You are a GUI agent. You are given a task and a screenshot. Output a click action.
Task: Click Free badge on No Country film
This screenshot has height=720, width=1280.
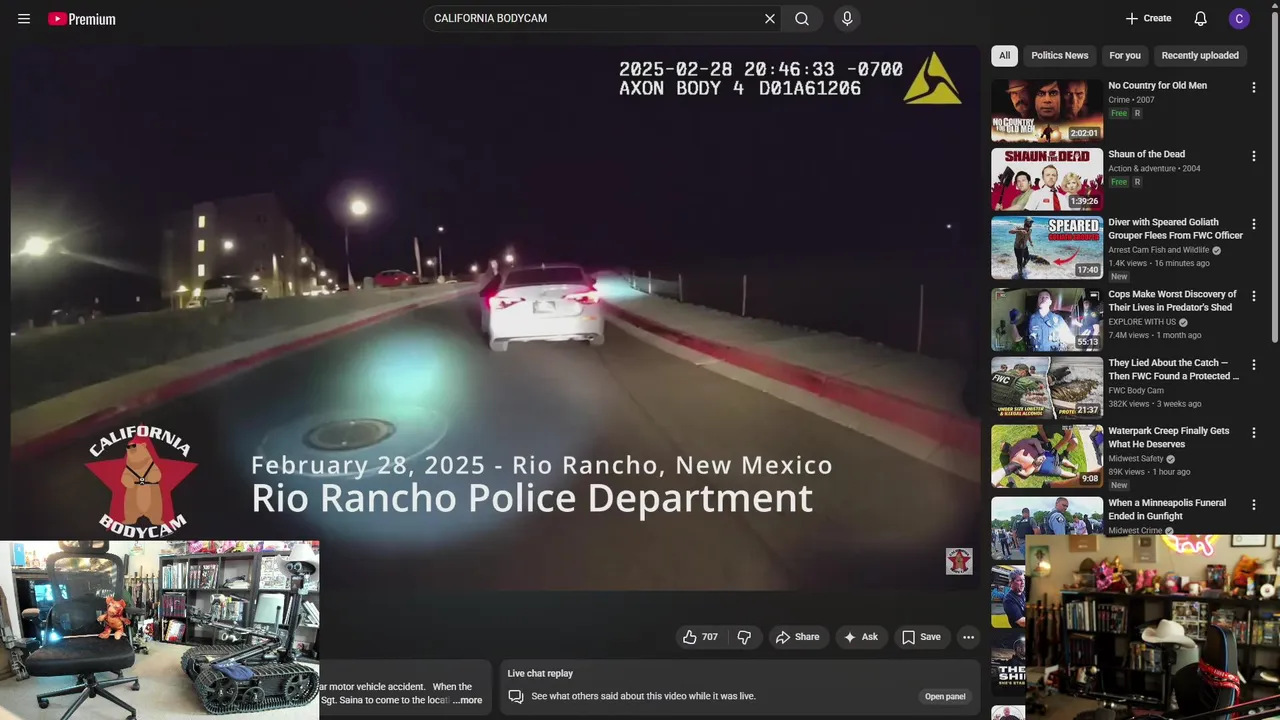coord(1119,113)
